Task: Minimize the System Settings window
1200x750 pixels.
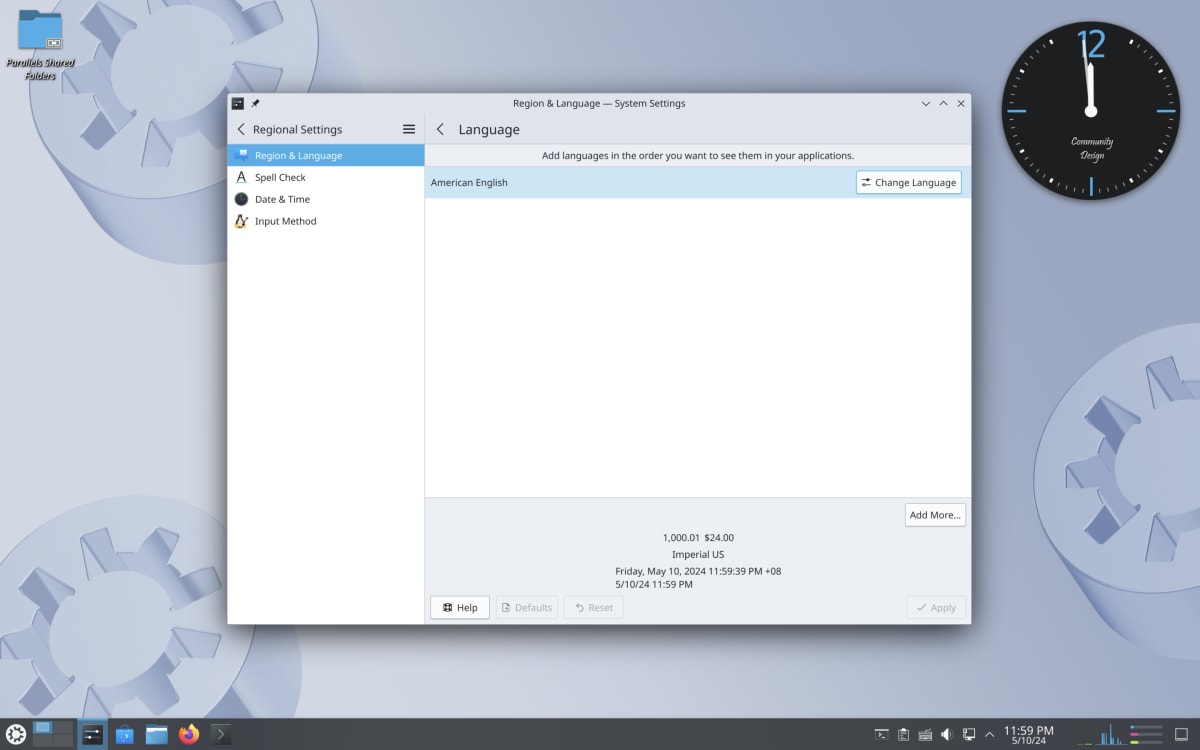Action: point(925,103)
